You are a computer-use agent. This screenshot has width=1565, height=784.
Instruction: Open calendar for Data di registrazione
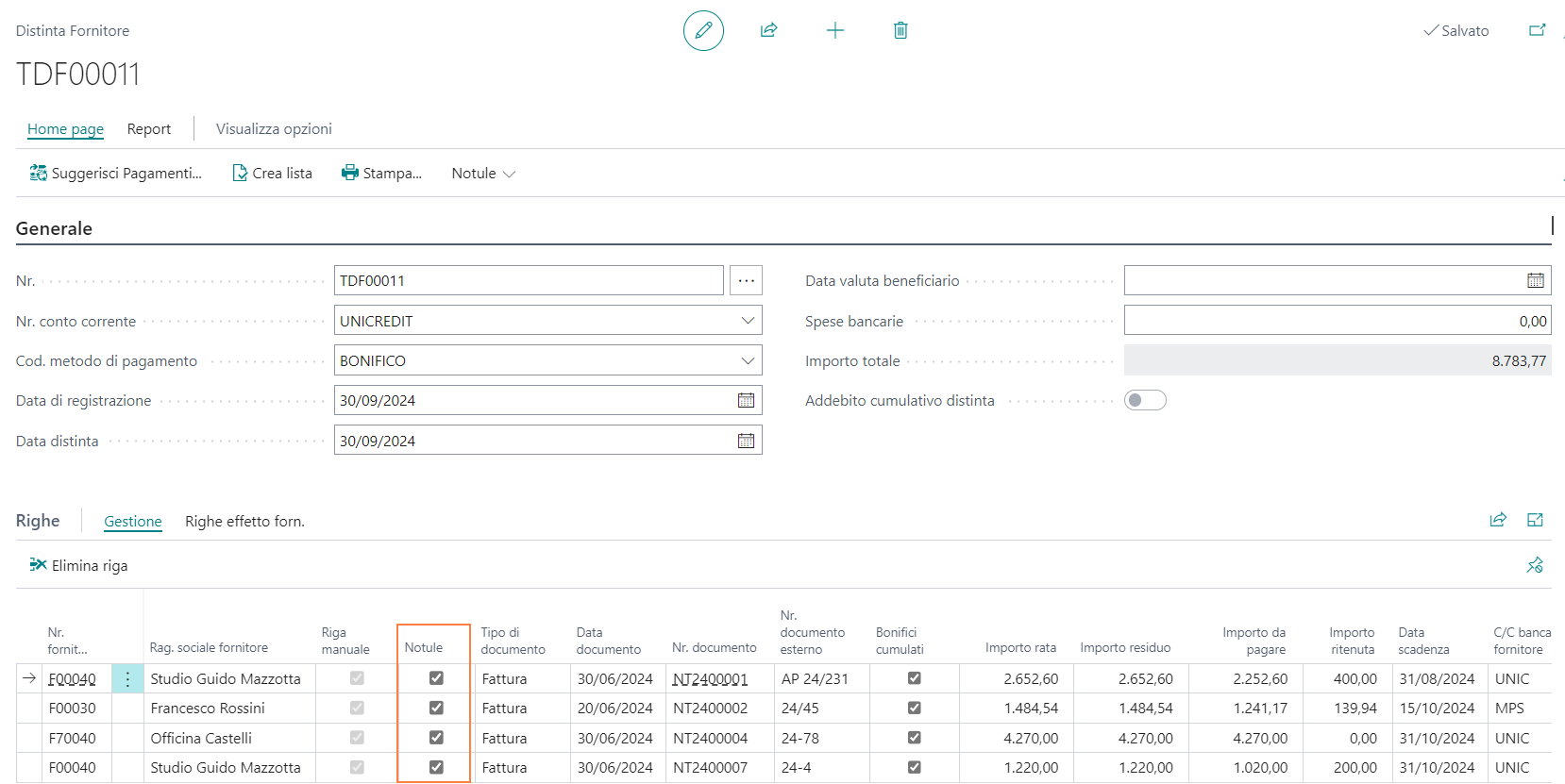pyautogui.click(x=746, y=401)
